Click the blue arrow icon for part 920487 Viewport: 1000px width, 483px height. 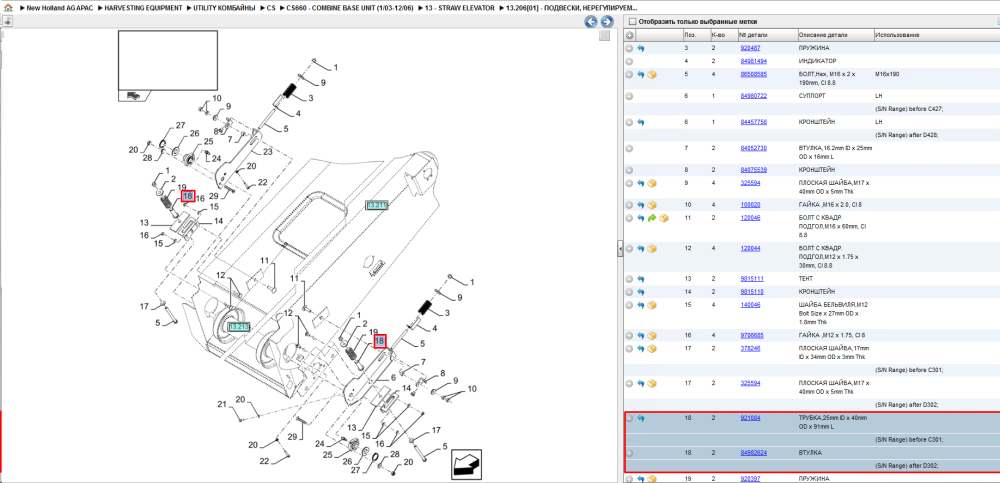point(640,48)
